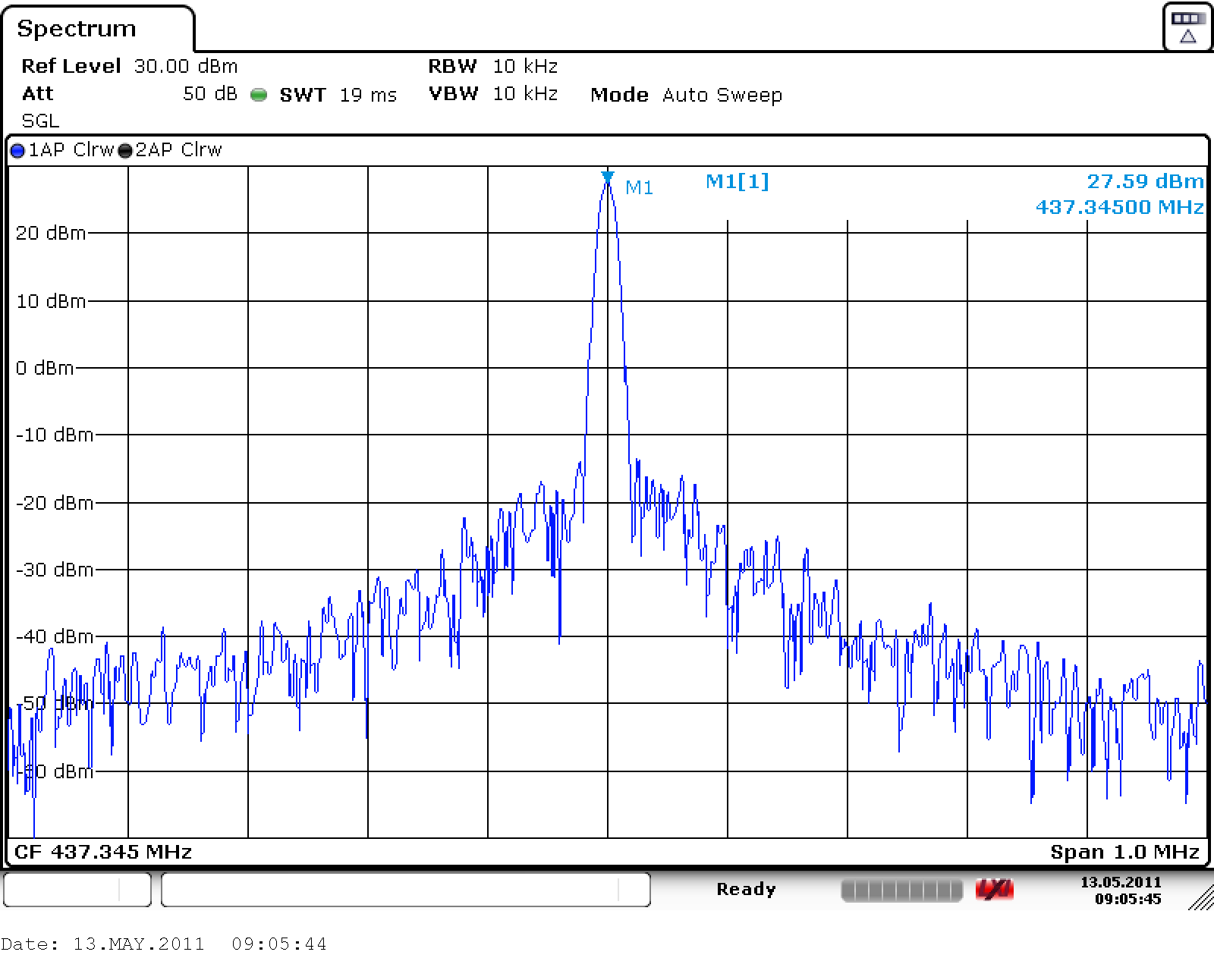Click the resize grip in the bottom-right corner
1214x980 pixels.
tap(1201, 898)
